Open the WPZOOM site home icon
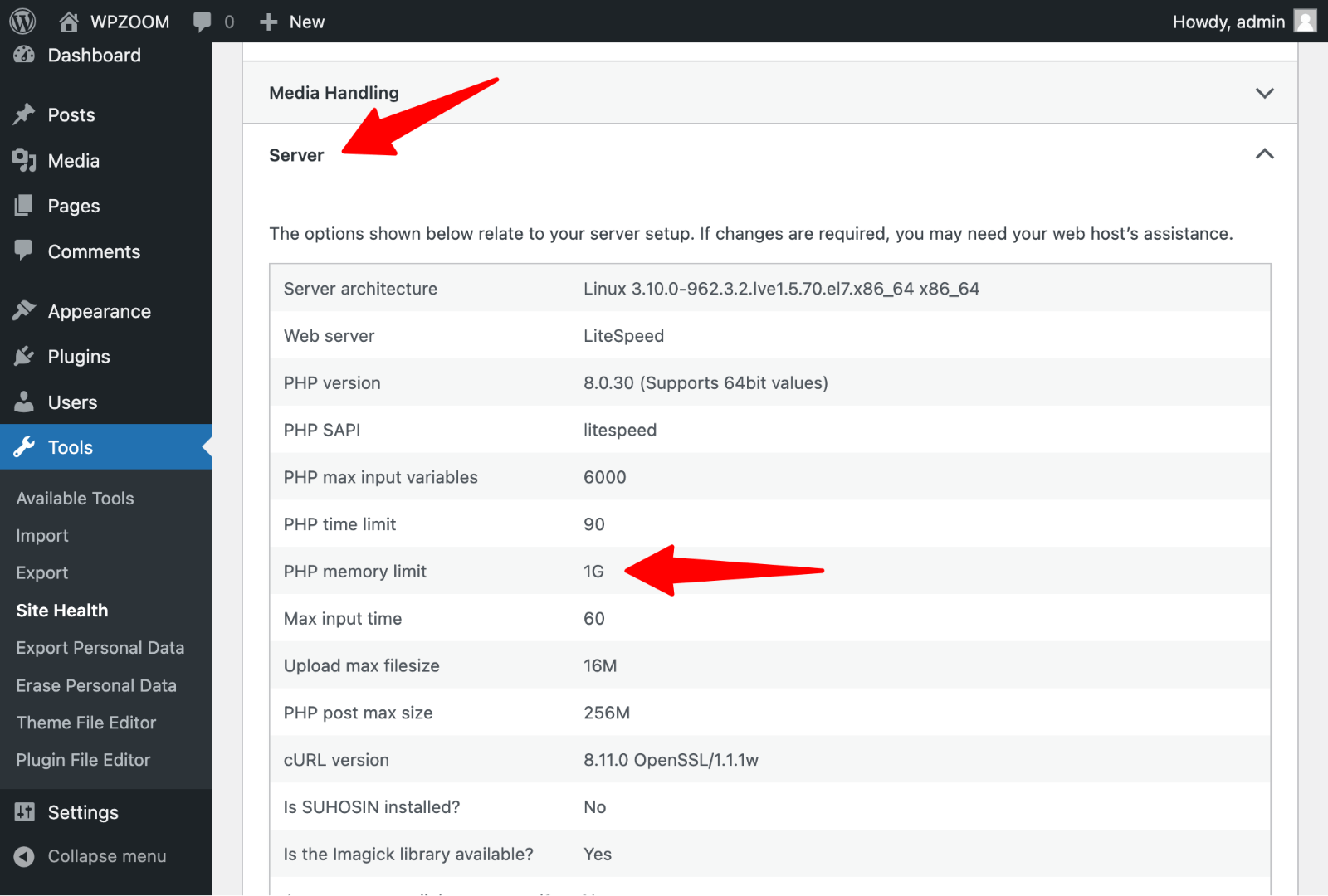Viewport: 1328px width, 896px height. (69, 22)
